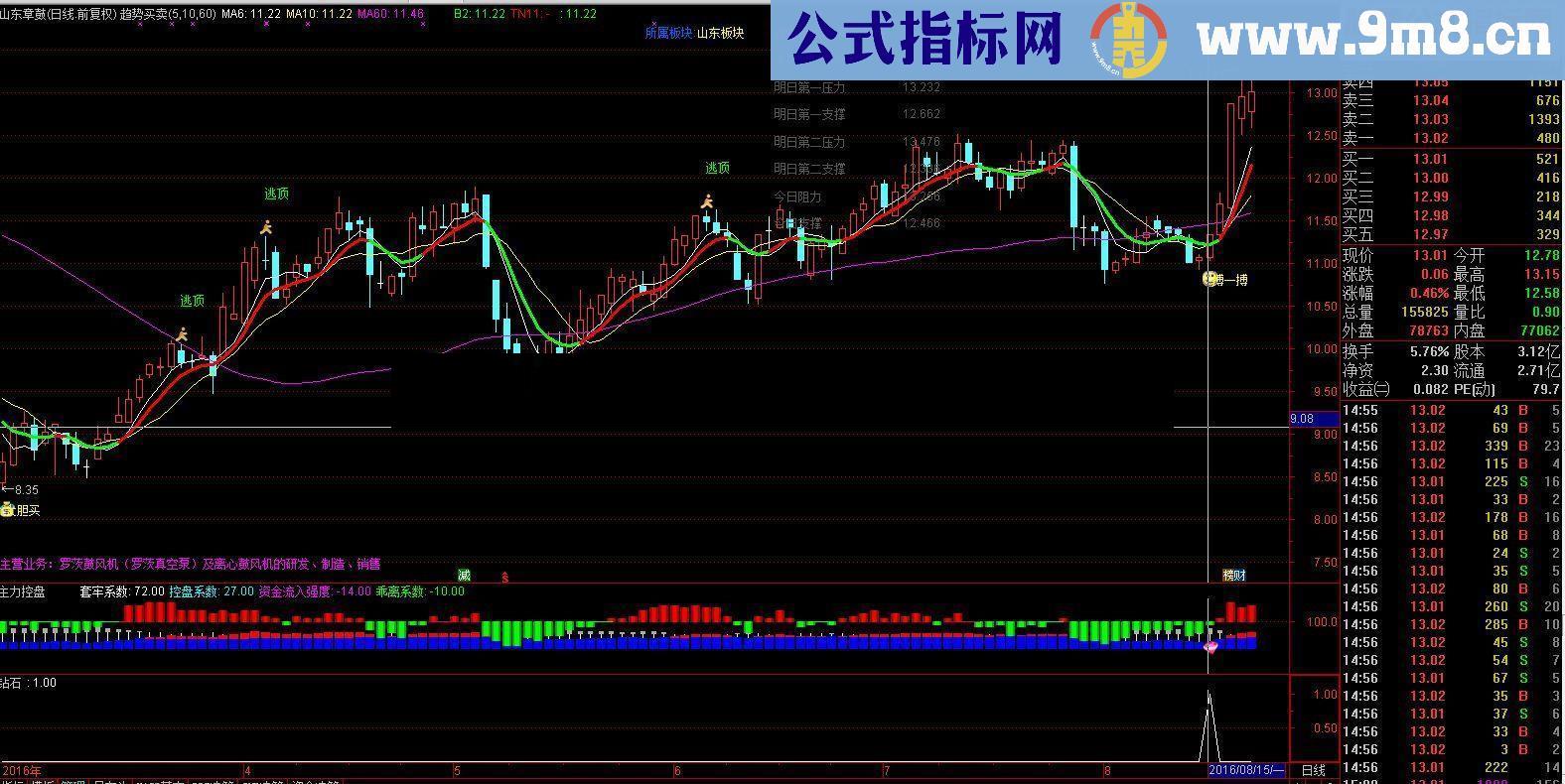Click the runner icon under the June 逃顶 label

coord(707,201)
